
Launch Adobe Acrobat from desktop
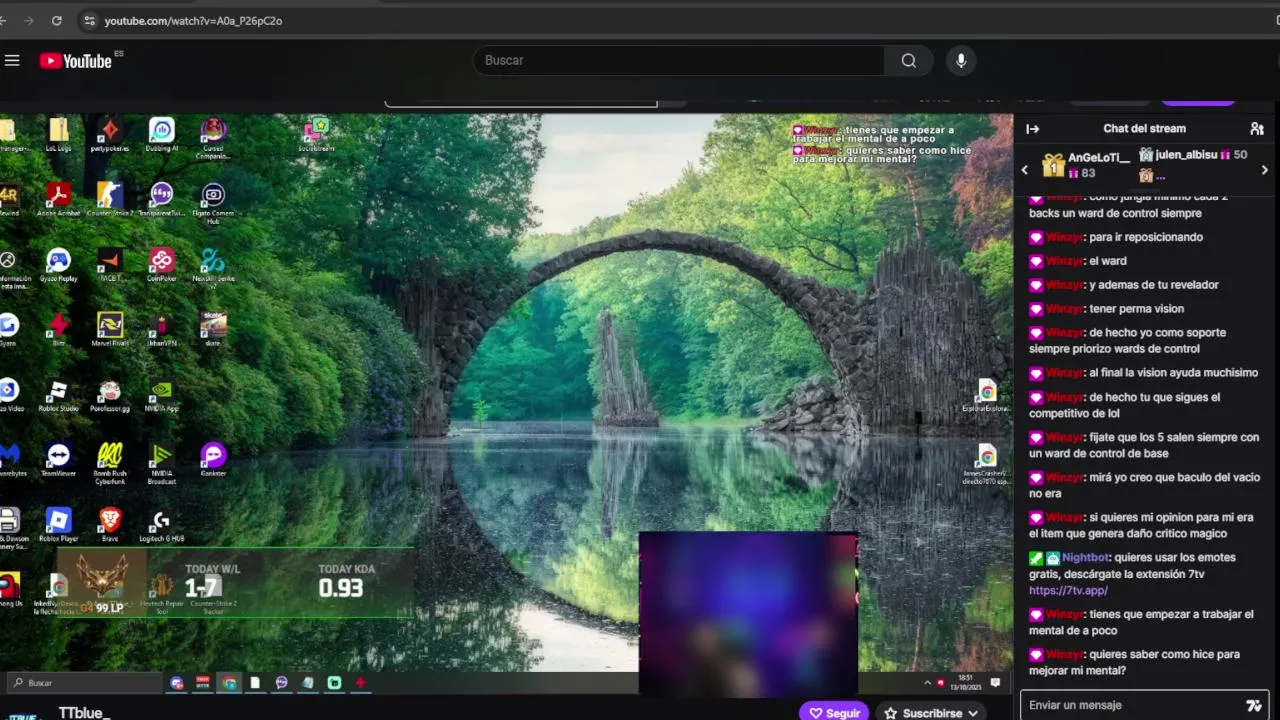pyautogui.click(x=59, y=200)
